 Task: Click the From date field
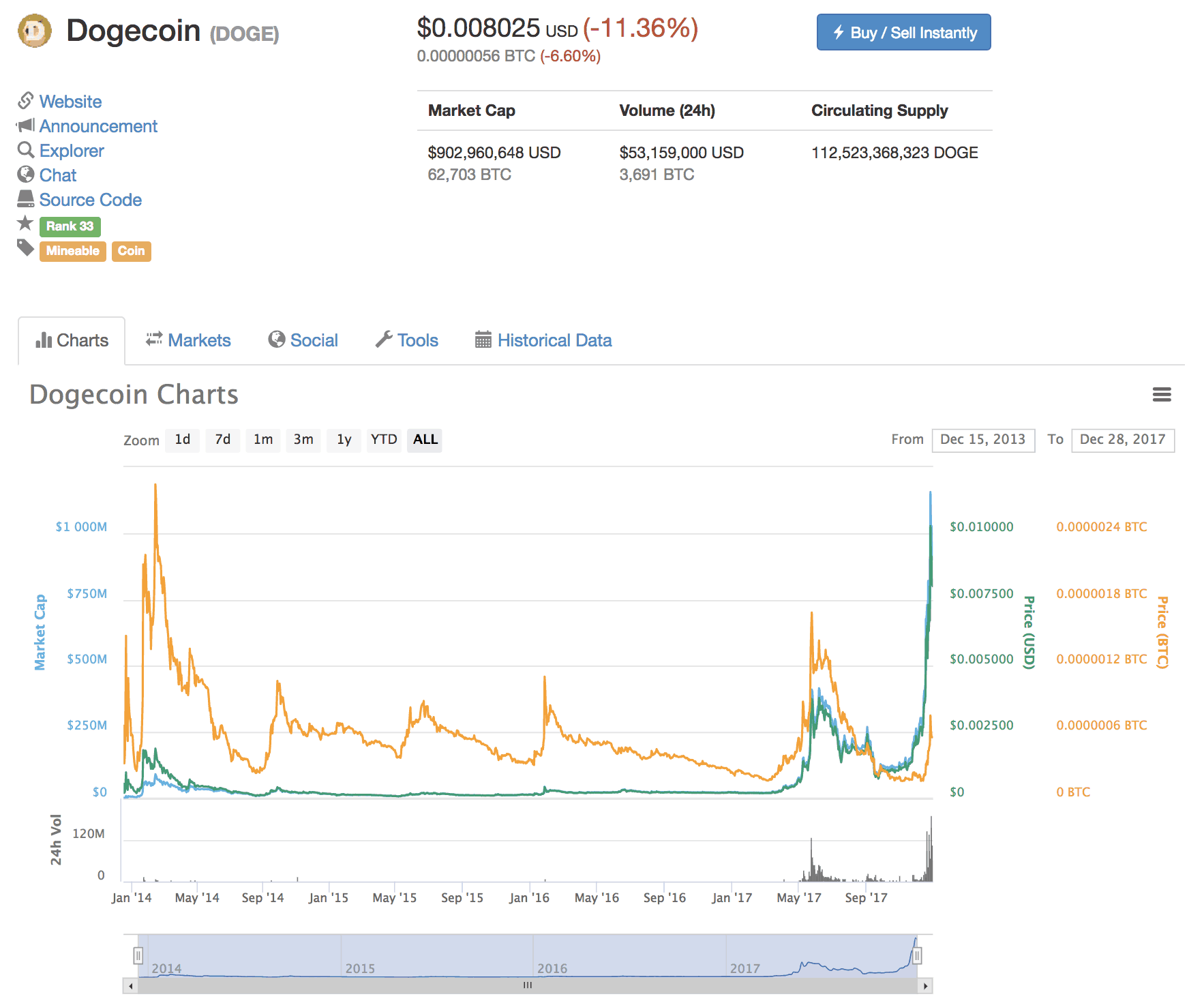[983, 440]
